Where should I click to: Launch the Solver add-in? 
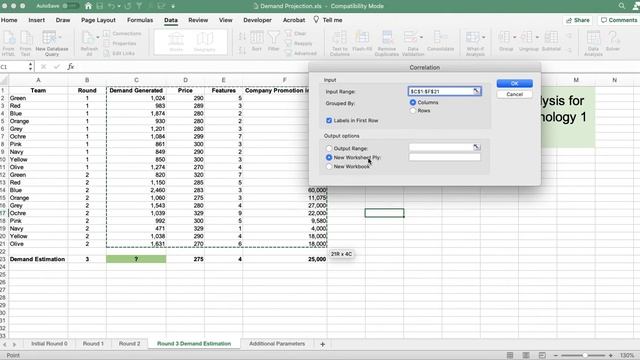[x=613, y=41]
